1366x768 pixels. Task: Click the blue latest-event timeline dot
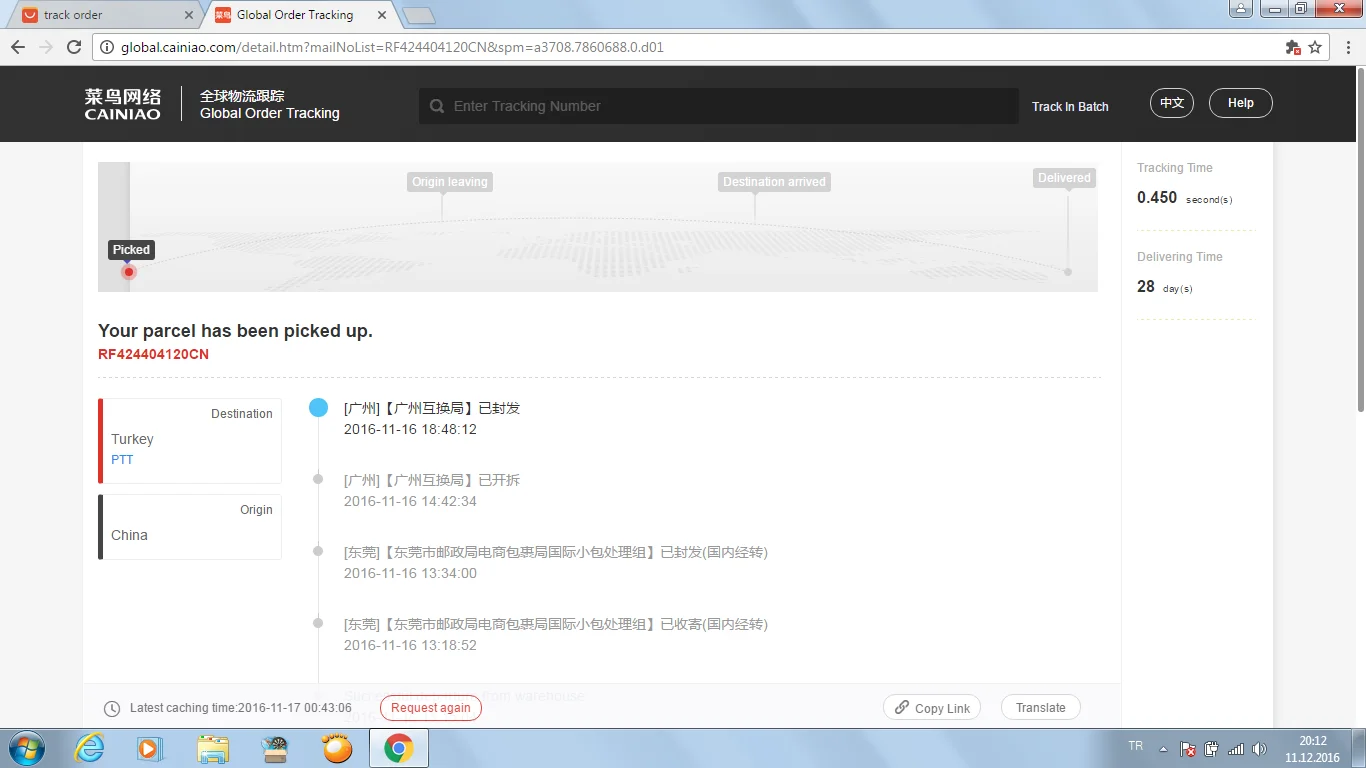[x=318, y=407]
